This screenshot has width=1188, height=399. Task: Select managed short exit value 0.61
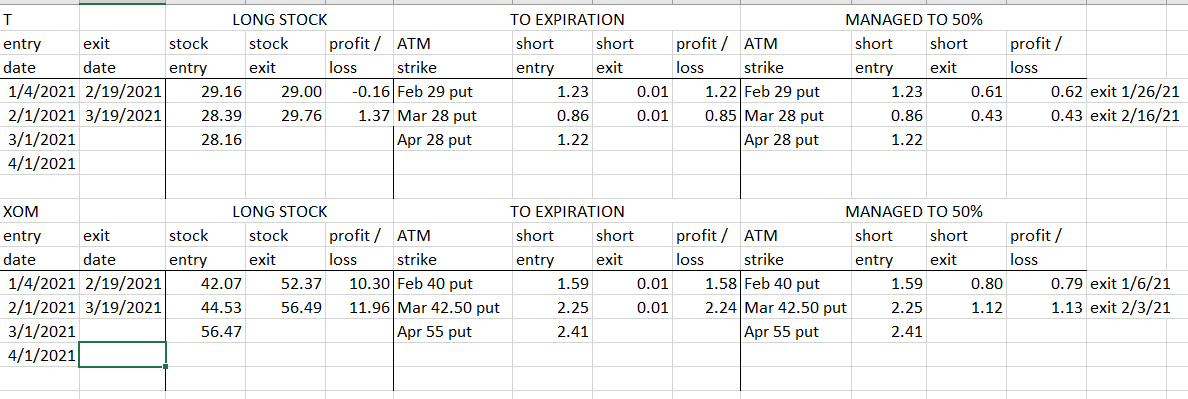[x=968, y=92]
